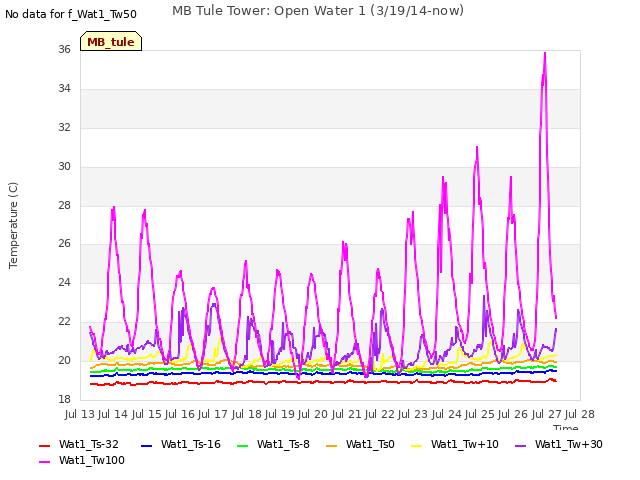Viewport: 640px width, 480px height.
Task: Click the y-axis value 36
Action: pos(64,49)
